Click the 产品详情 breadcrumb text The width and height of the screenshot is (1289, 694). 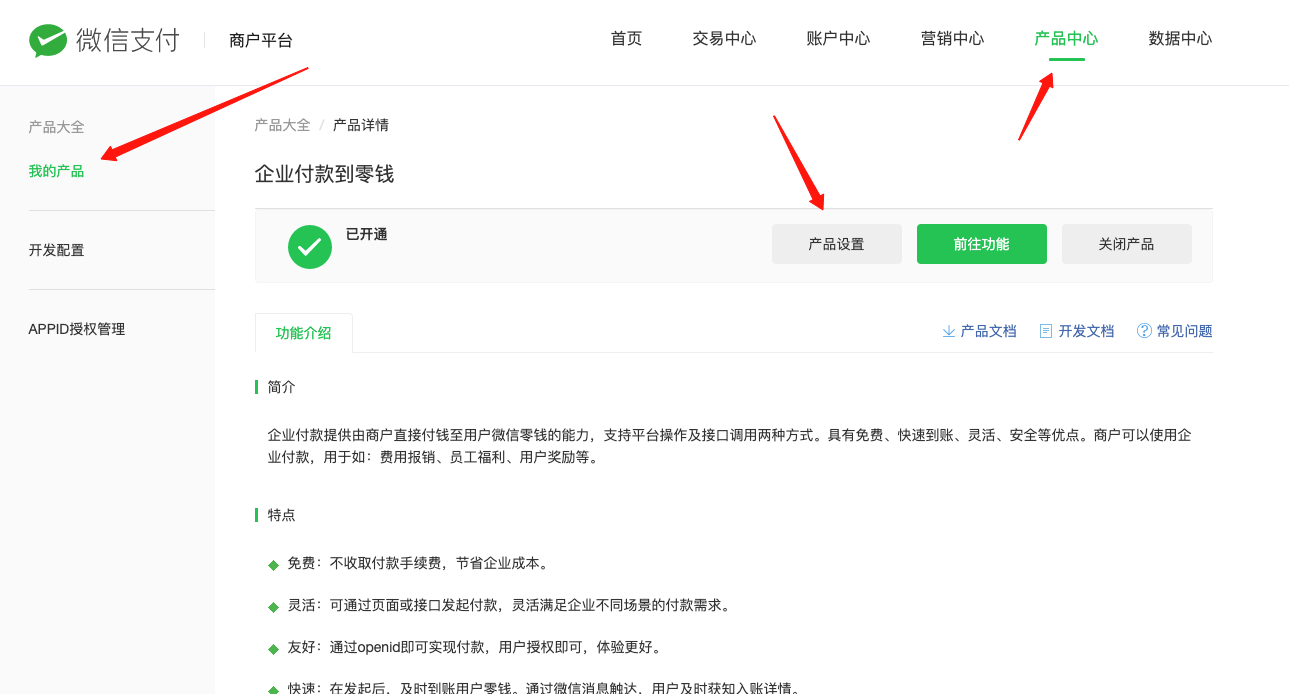click(x=361, y=125)
